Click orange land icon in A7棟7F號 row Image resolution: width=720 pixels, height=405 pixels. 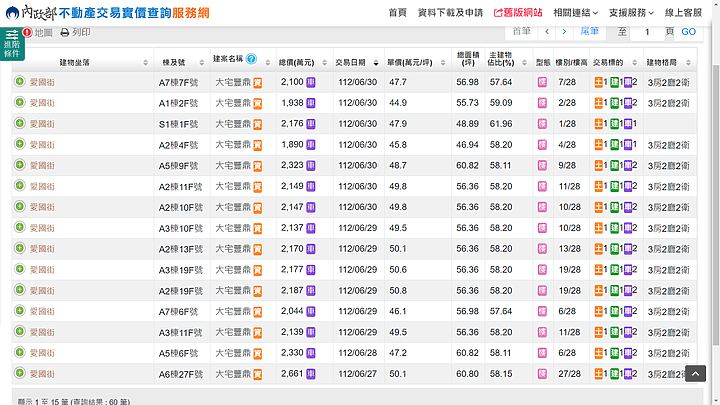[598, 82]
